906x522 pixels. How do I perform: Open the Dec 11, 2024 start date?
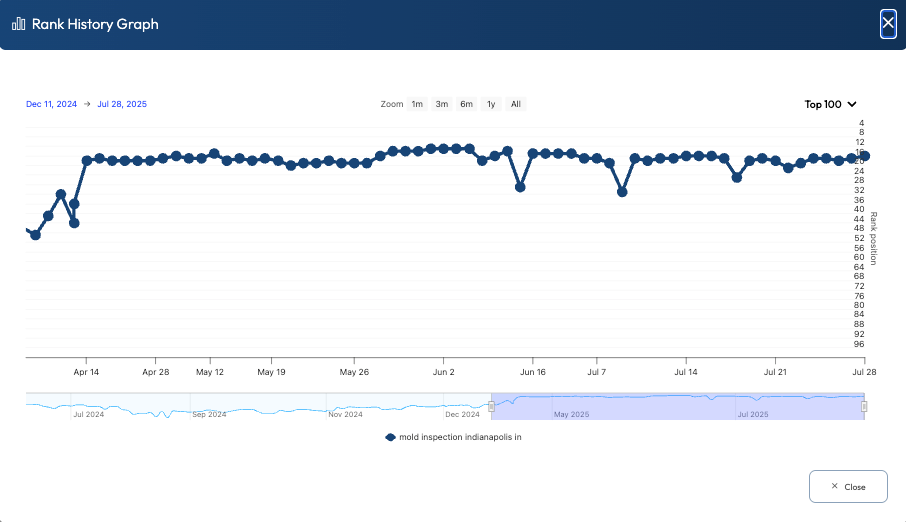point(51,104)
